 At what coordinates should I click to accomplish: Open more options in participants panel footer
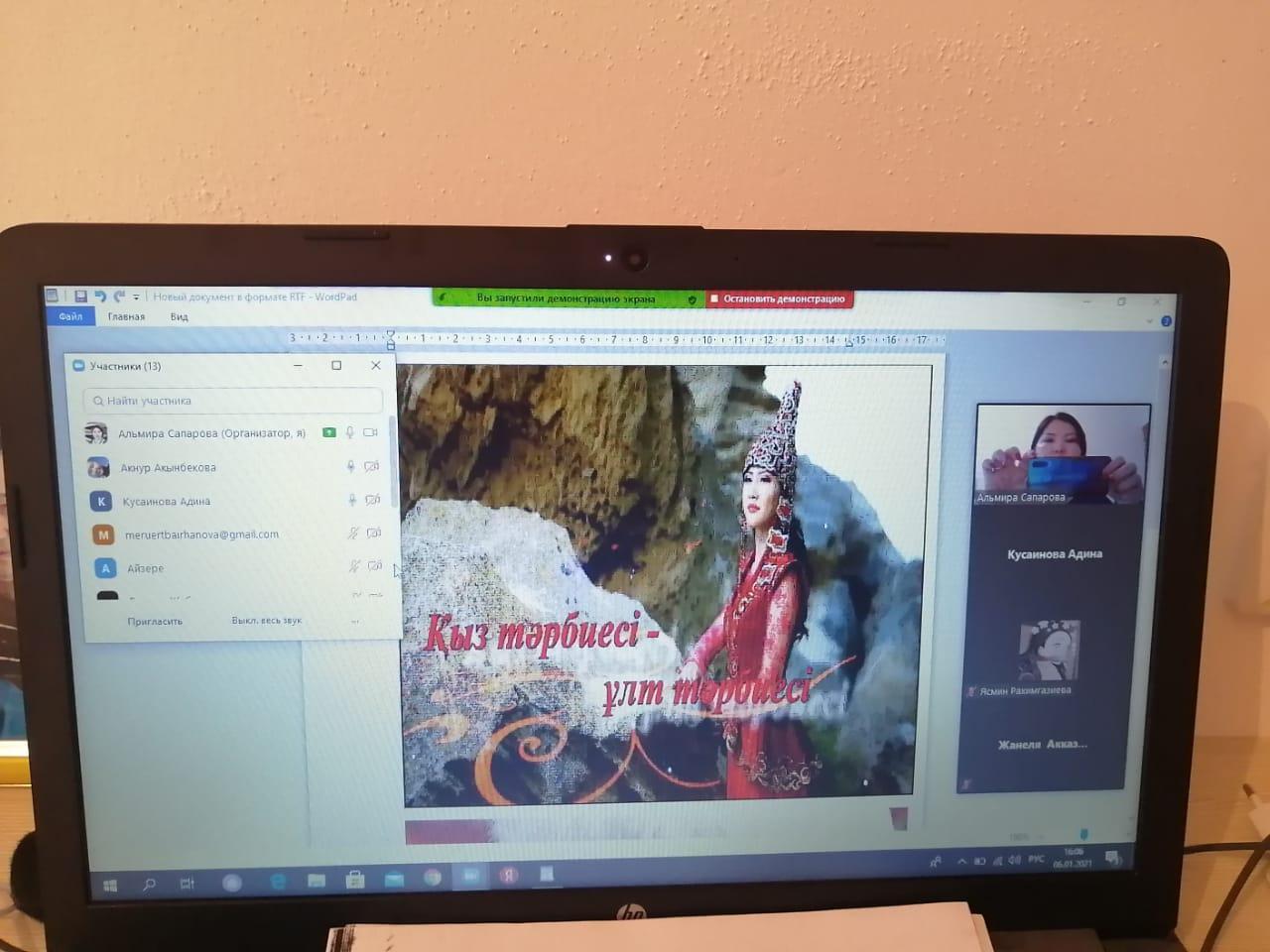click(x=355, y=622)
